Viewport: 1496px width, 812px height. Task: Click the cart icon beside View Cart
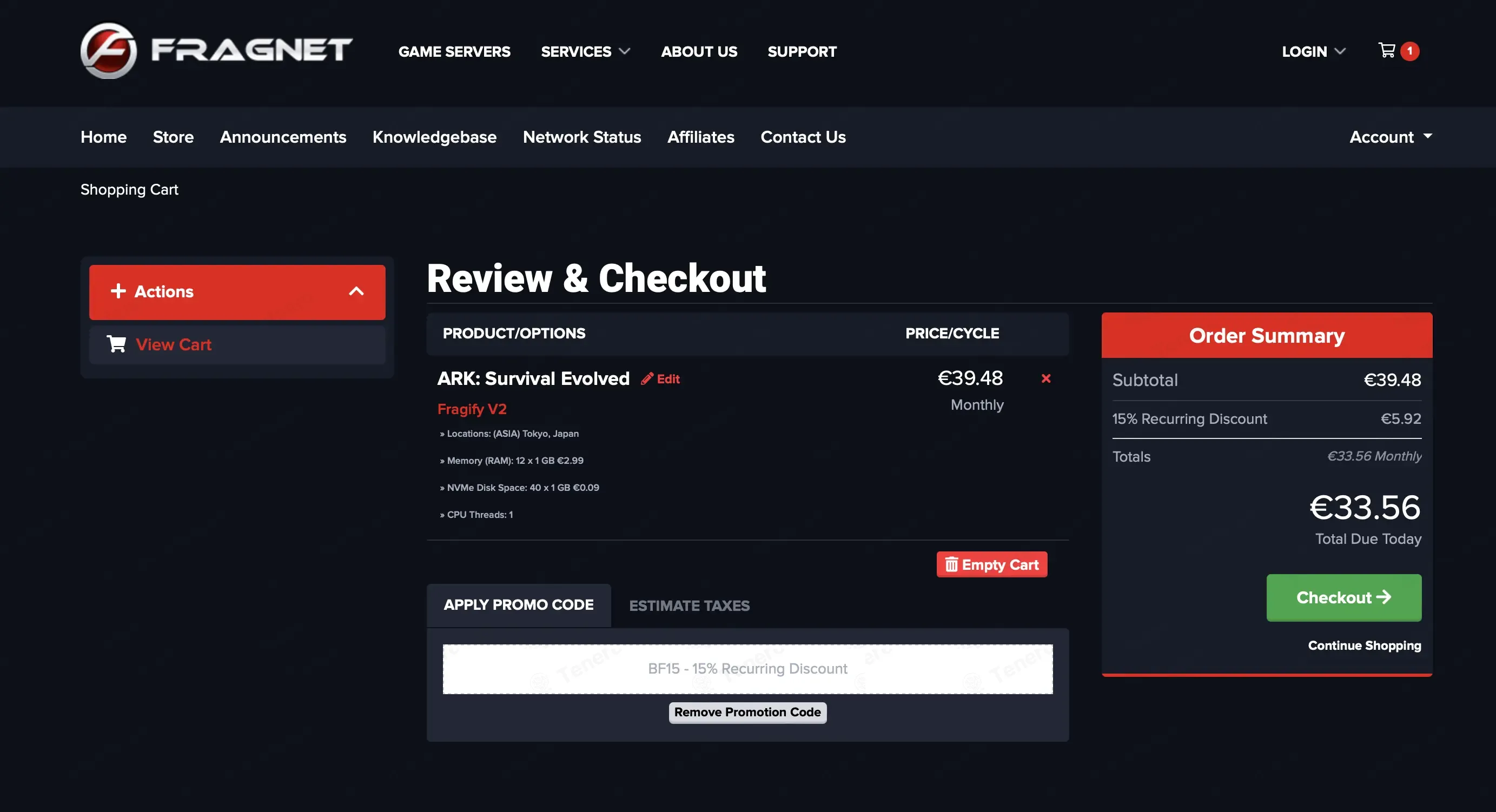coord(116,344)
